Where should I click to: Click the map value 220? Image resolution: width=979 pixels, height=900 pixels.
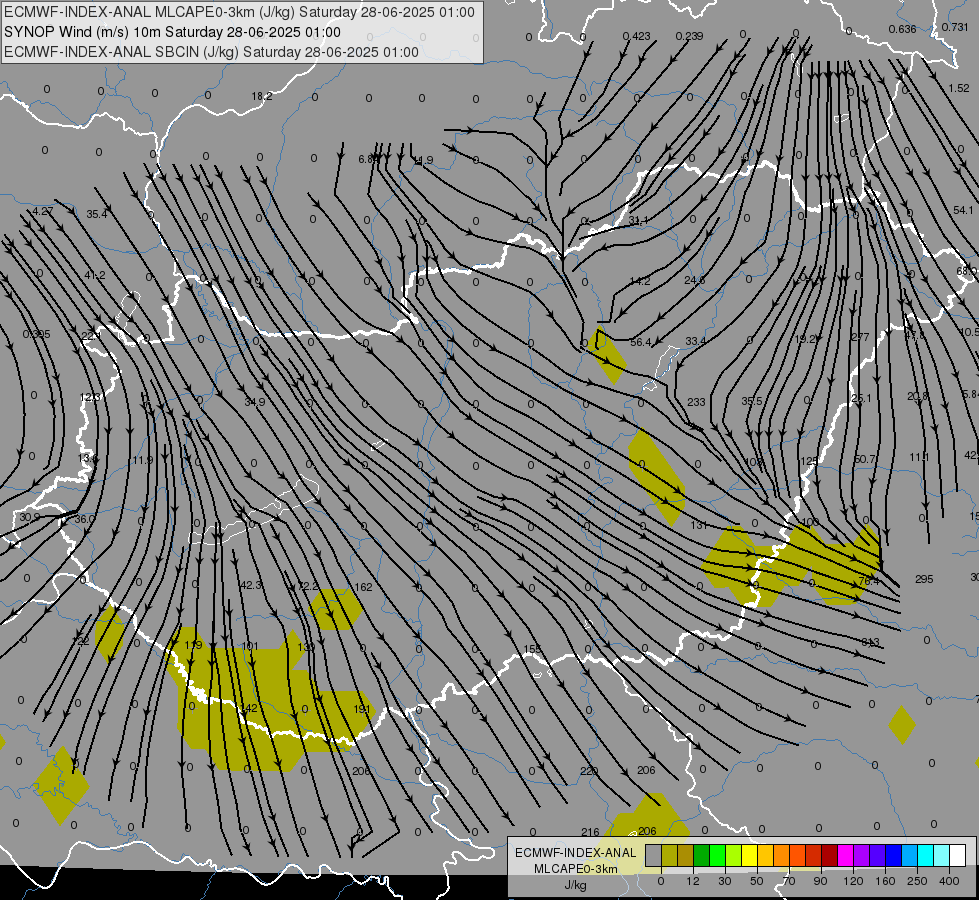589,771
